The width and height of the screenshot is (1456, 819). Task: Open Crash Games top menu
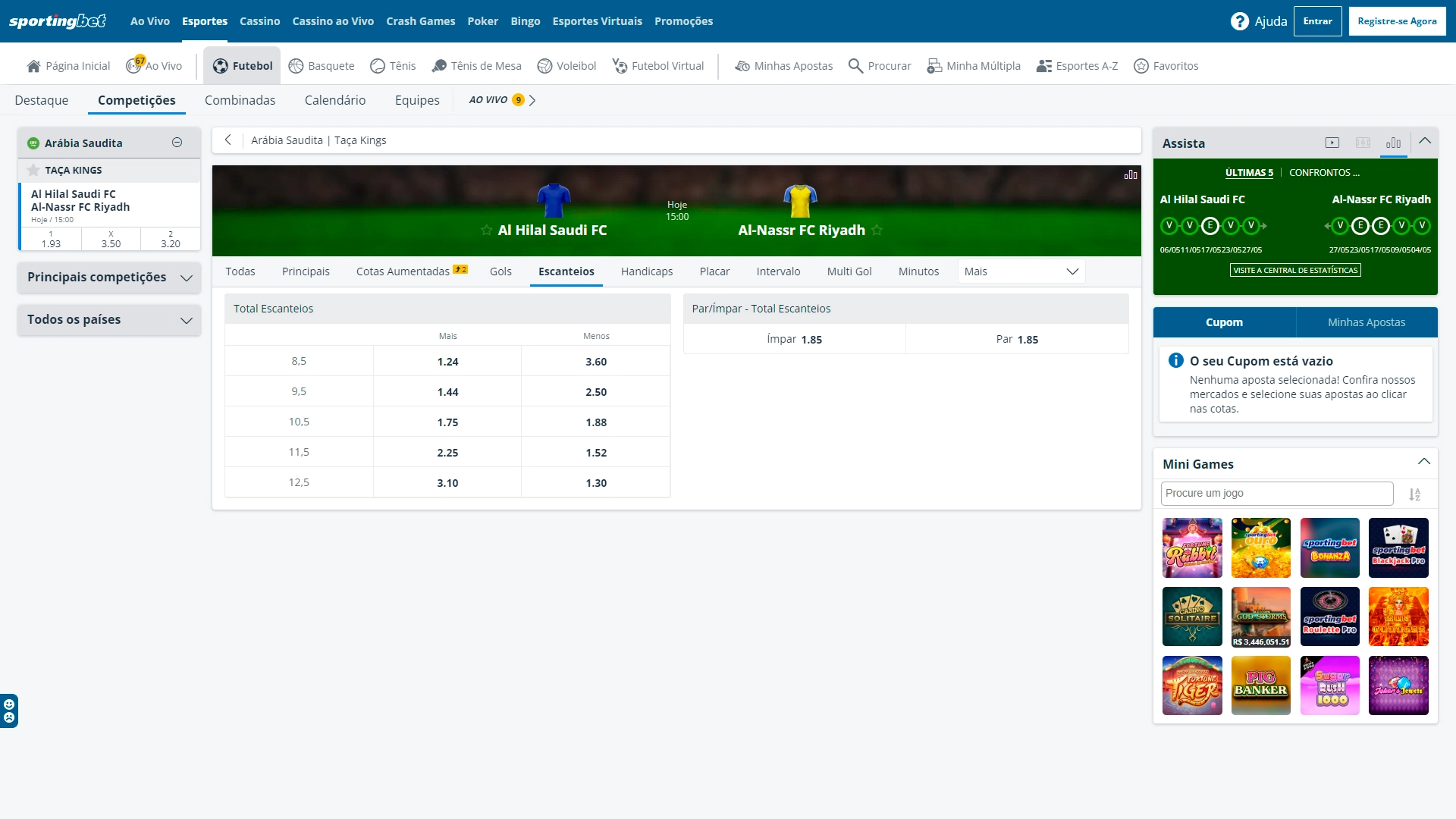(420, 21)
